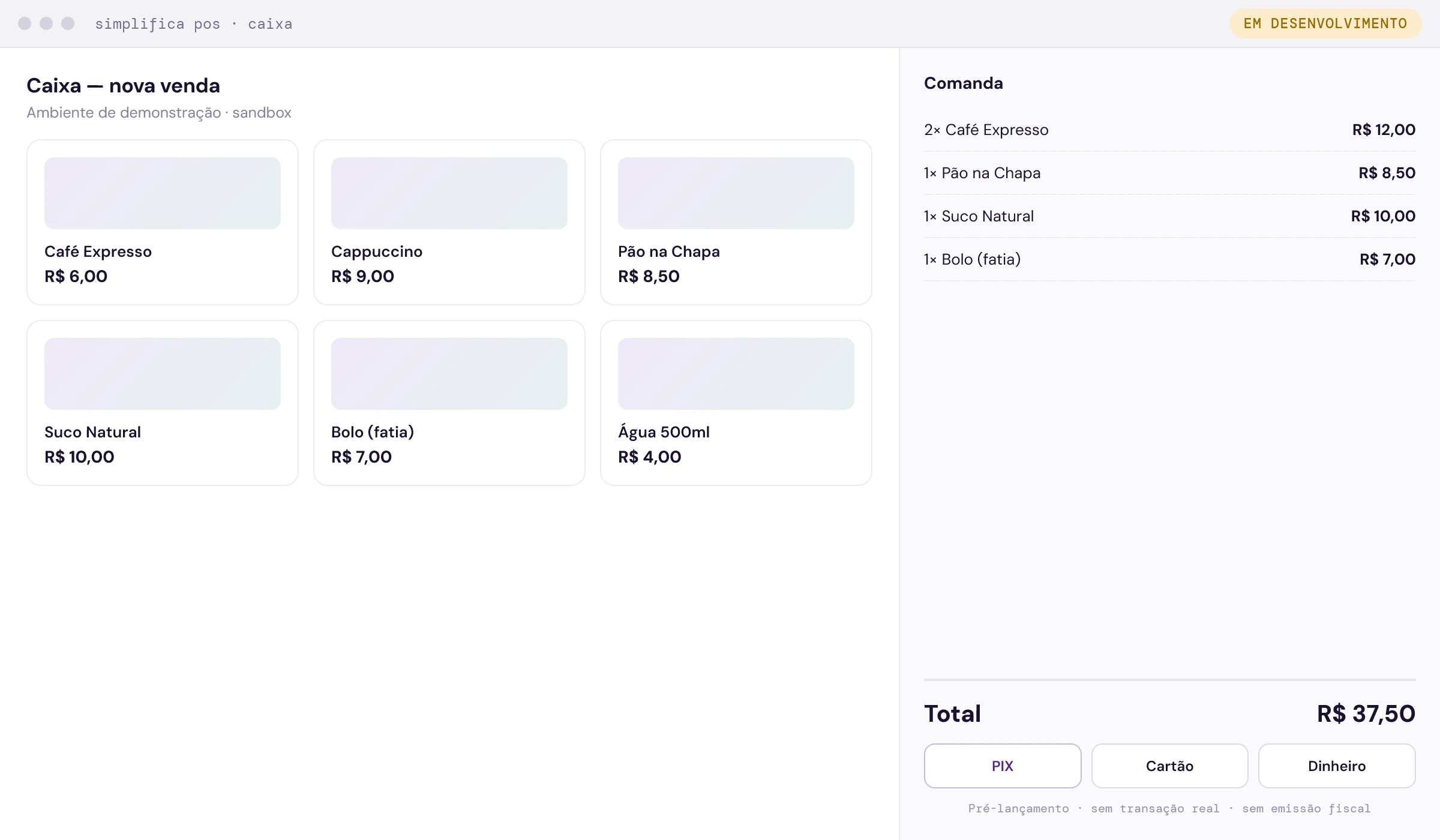
Task: Select Dinheiro payment button
Action: (1337, 766)
